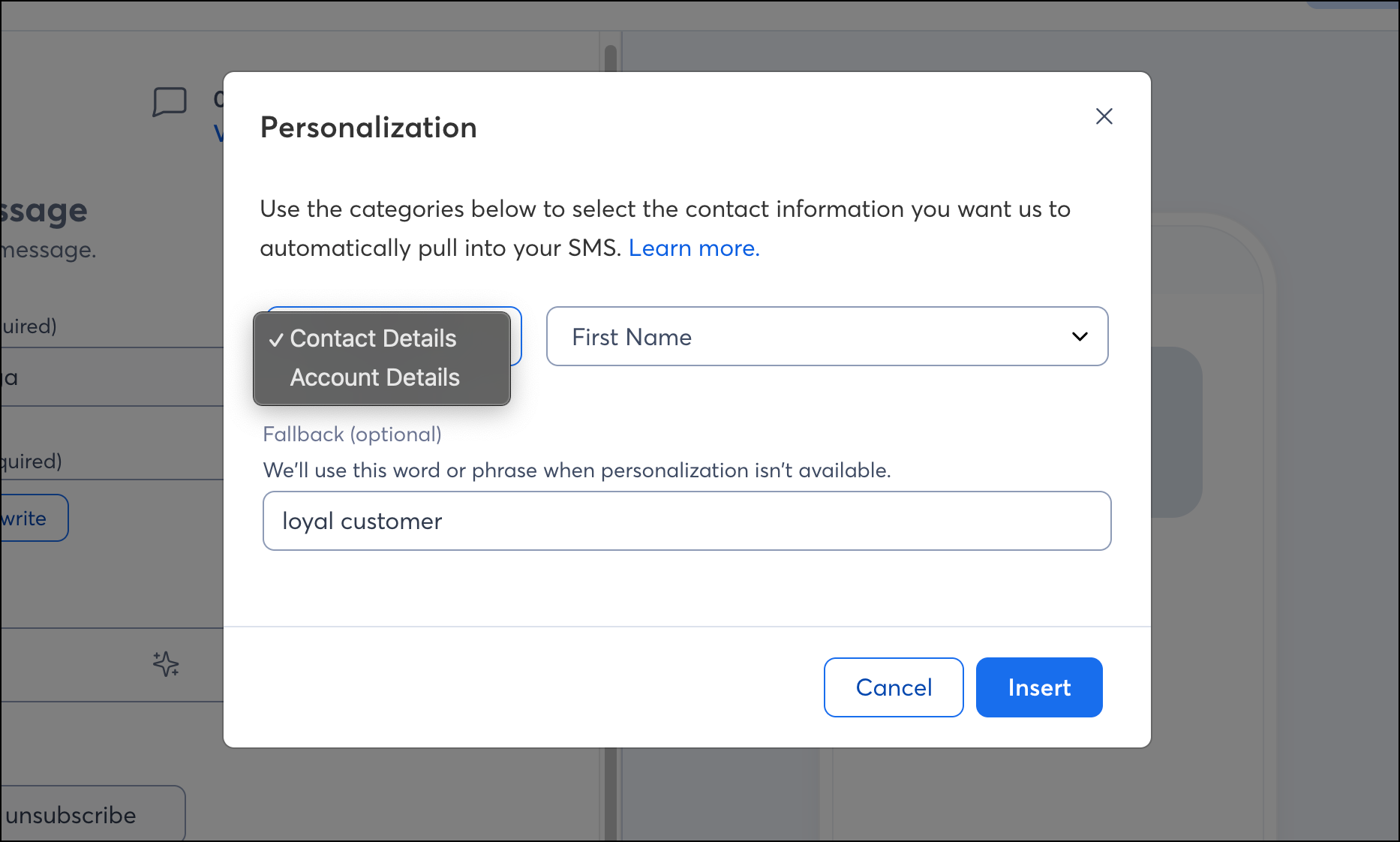Viewport: 1400px width, 842px height.
Task: Click the chevron arrow beside First Name
Action: (x=1080, y=336)
